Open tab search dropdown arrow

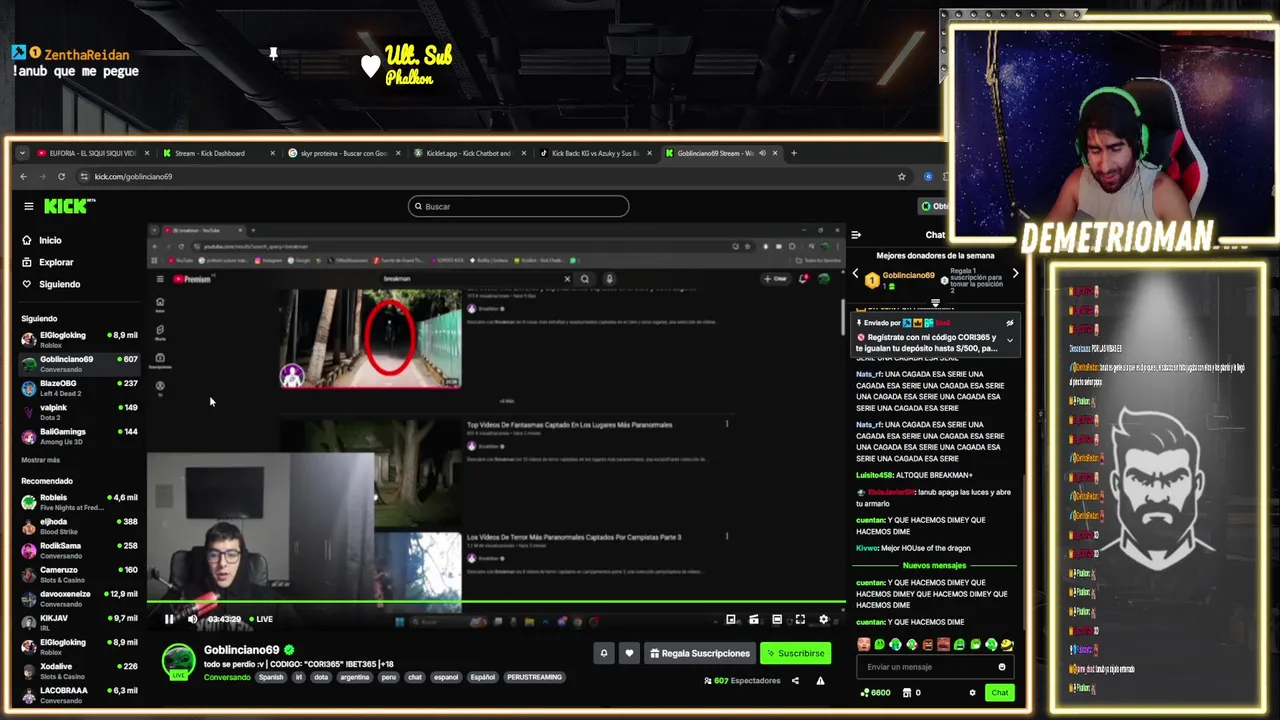click(22, 153)
